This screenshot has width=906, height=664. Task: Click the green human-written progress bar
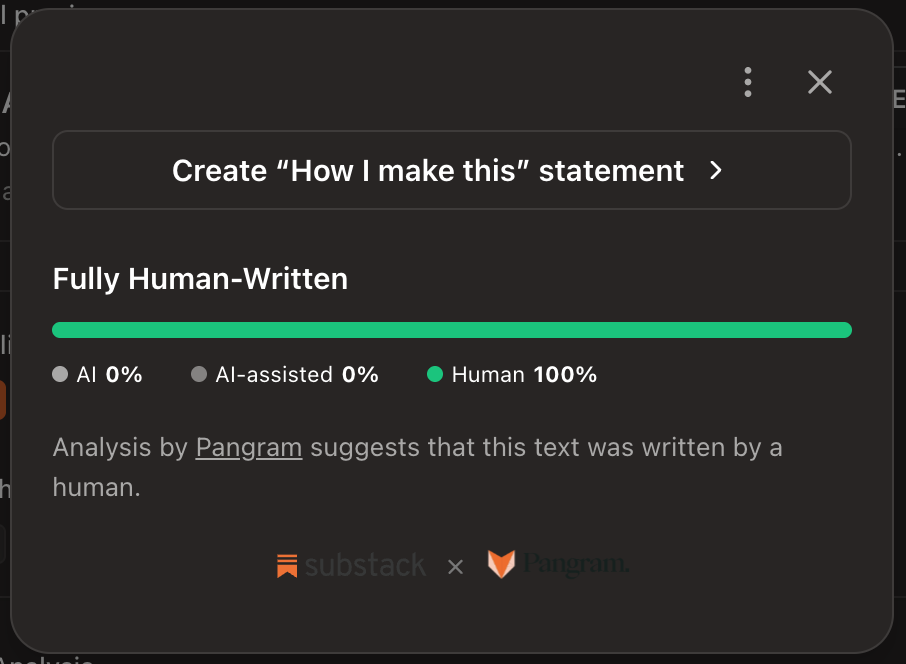point(451,330)
